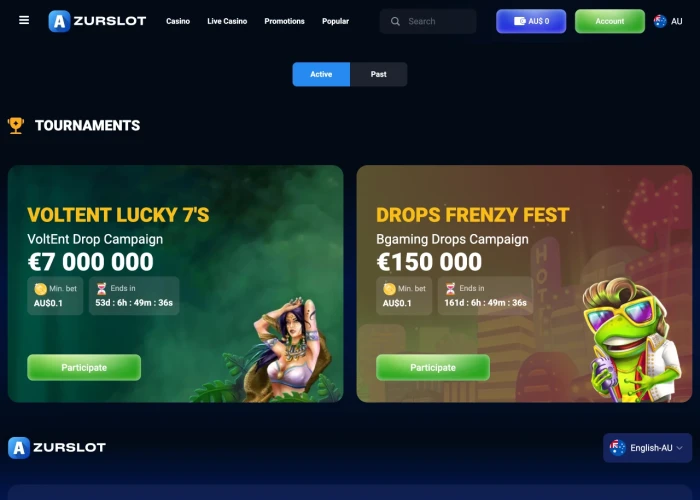Click the Tournaments trophy icon
The image size is (700, 500).
click(x=16, y=125)
